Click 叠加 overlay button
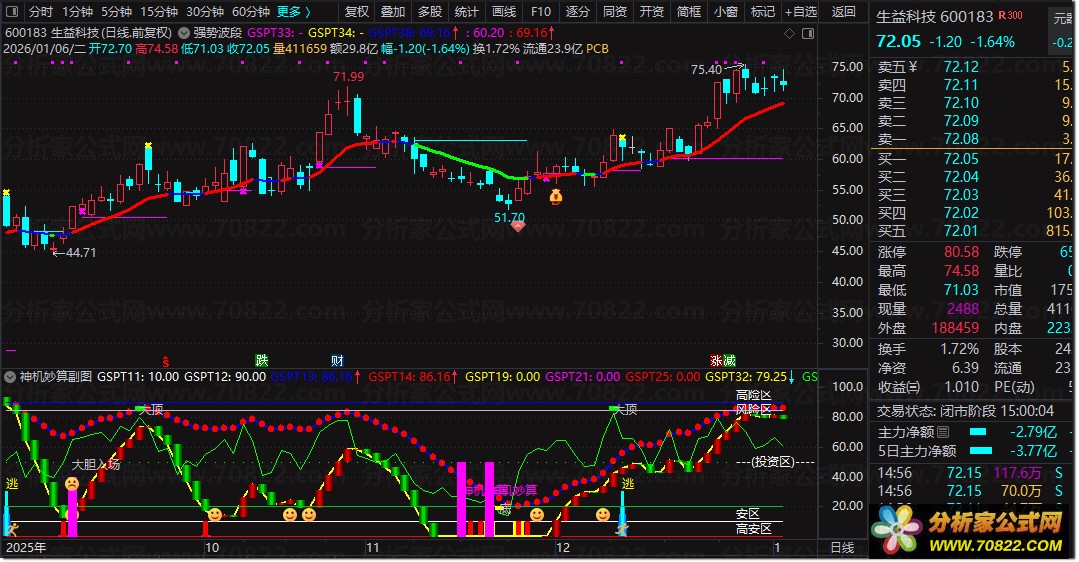1079x562 pixels. click(393, 12)
